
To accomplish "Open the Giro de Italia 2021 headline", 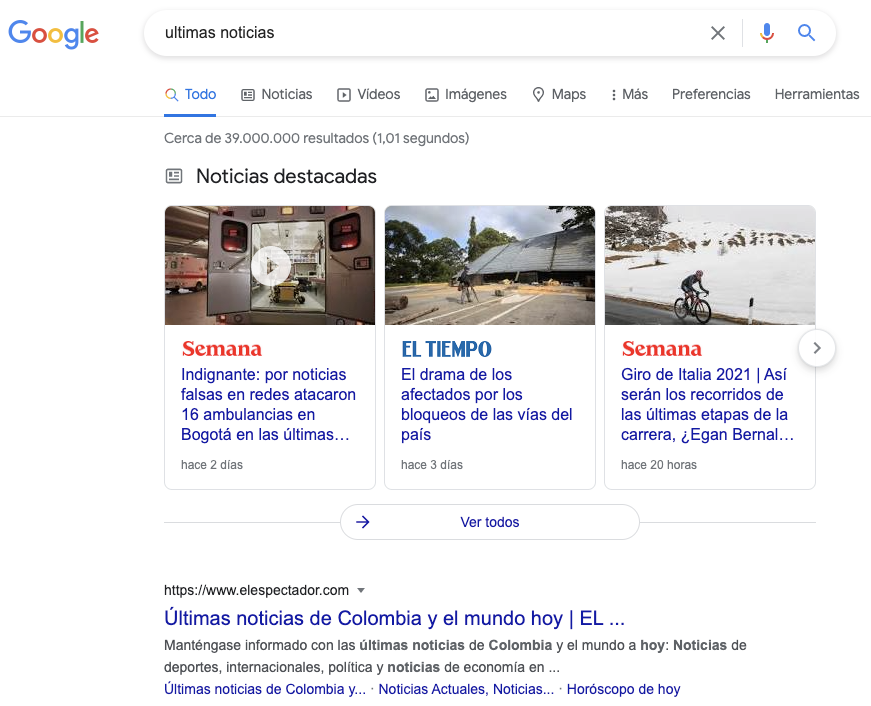I will click(707, 404).
